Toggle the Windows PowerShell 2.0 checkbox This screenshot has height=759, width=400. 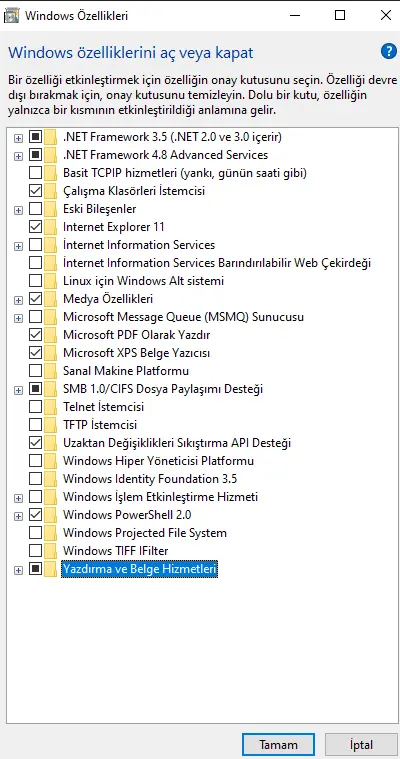coord(35,515)
